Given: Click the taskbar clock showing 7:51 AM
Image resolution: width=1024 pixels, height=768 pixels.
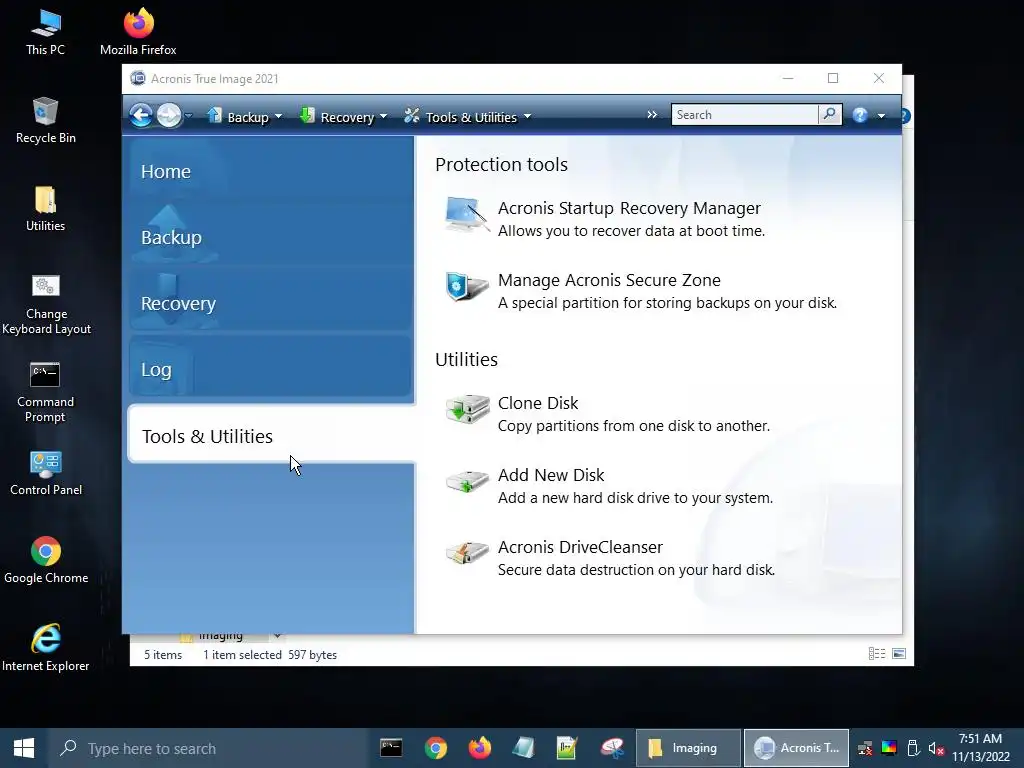Looking at the screenshot, I should [x=980, y=748].
